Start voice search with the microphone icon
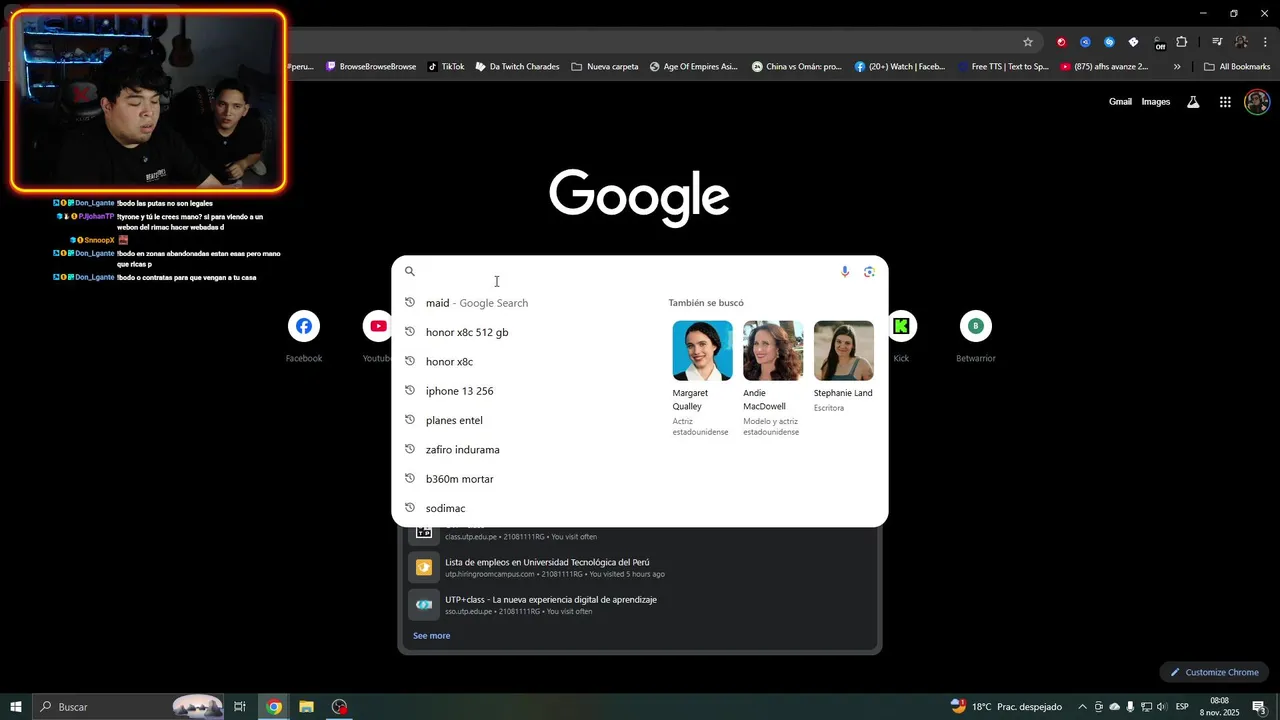This screenshot has width=1280, height=720. pyautogui.click(x=845, y=271)
